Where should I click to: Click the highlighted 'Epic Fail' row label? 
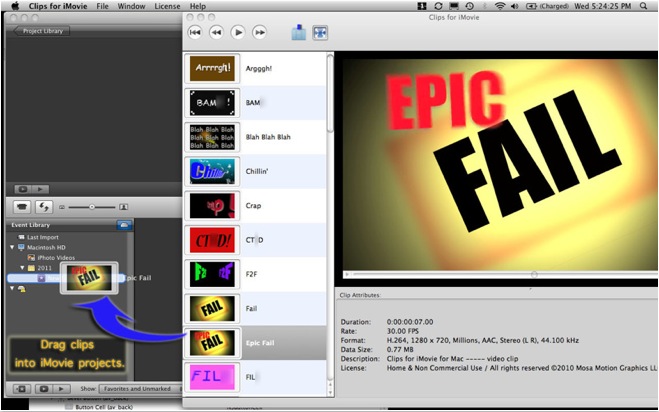point(260,343)
